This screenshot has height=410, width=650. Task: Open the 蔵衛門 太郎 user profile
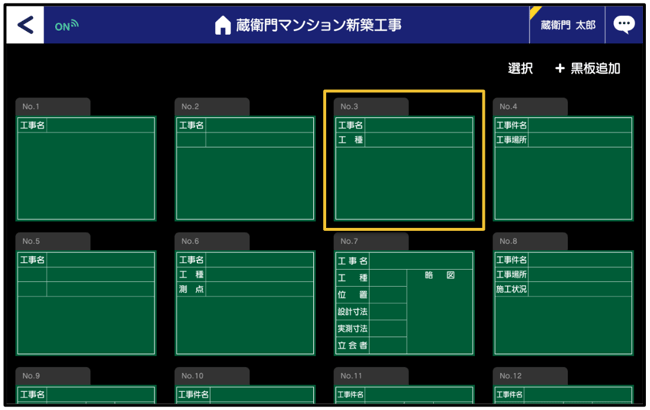[x=567, y=26]
